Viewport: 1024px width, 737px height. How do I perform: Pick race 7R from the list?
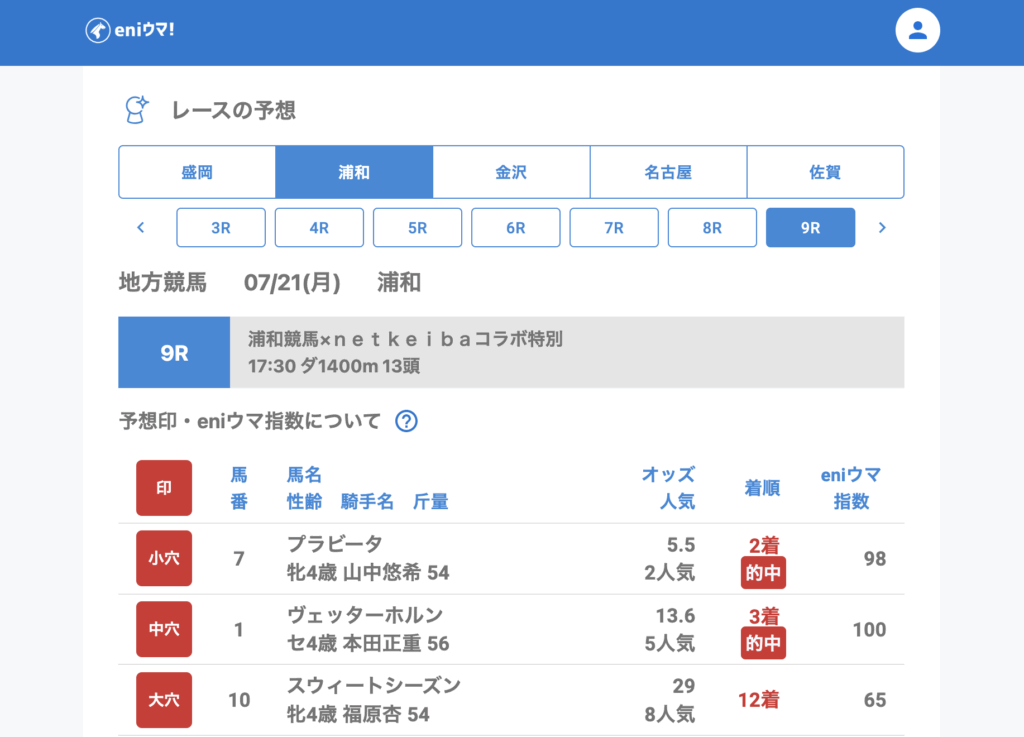tap(614, 228)
